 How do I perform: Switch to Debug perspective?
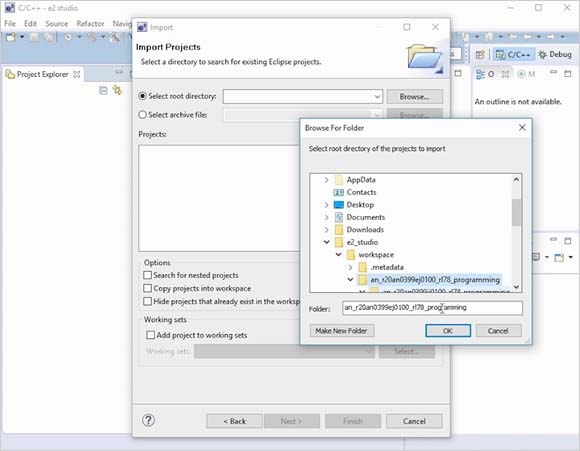554,55
